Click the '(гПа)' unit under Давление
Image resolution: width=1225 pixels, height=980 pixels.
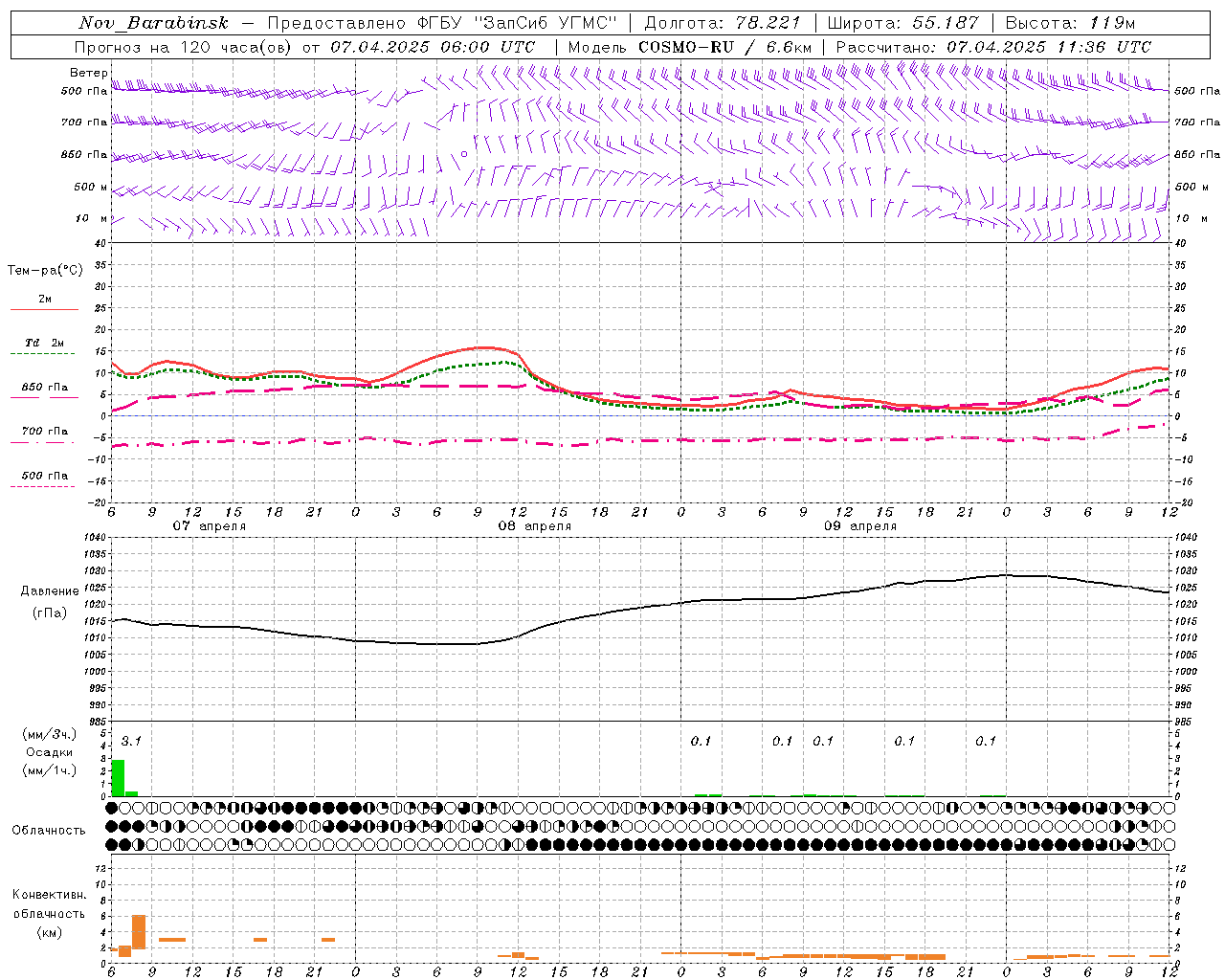(49, 613)
